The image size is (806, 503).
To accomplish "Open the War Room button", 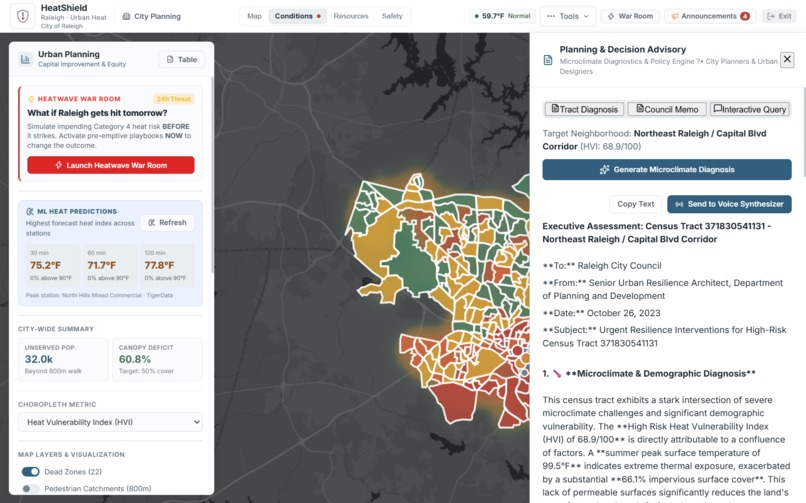I will click(x=630, y=16).
